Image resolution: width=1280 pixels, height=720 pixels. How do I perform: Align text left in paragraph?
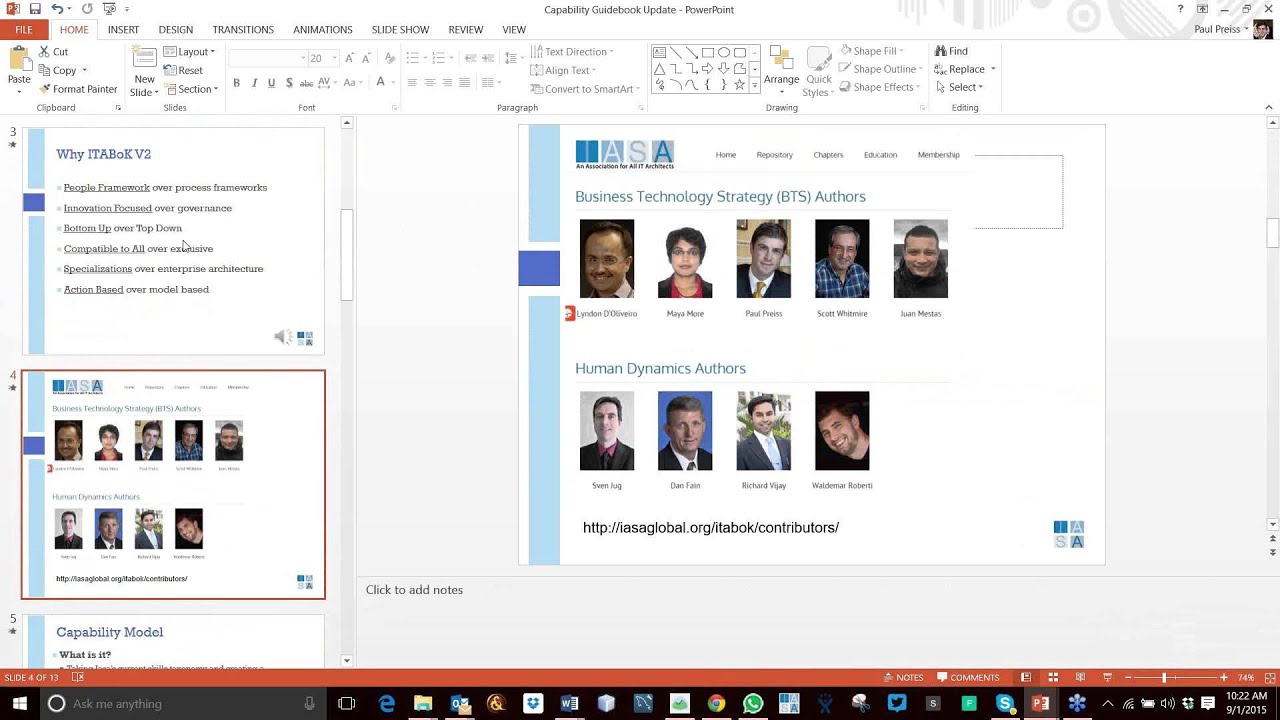click(x=411, y=83)
